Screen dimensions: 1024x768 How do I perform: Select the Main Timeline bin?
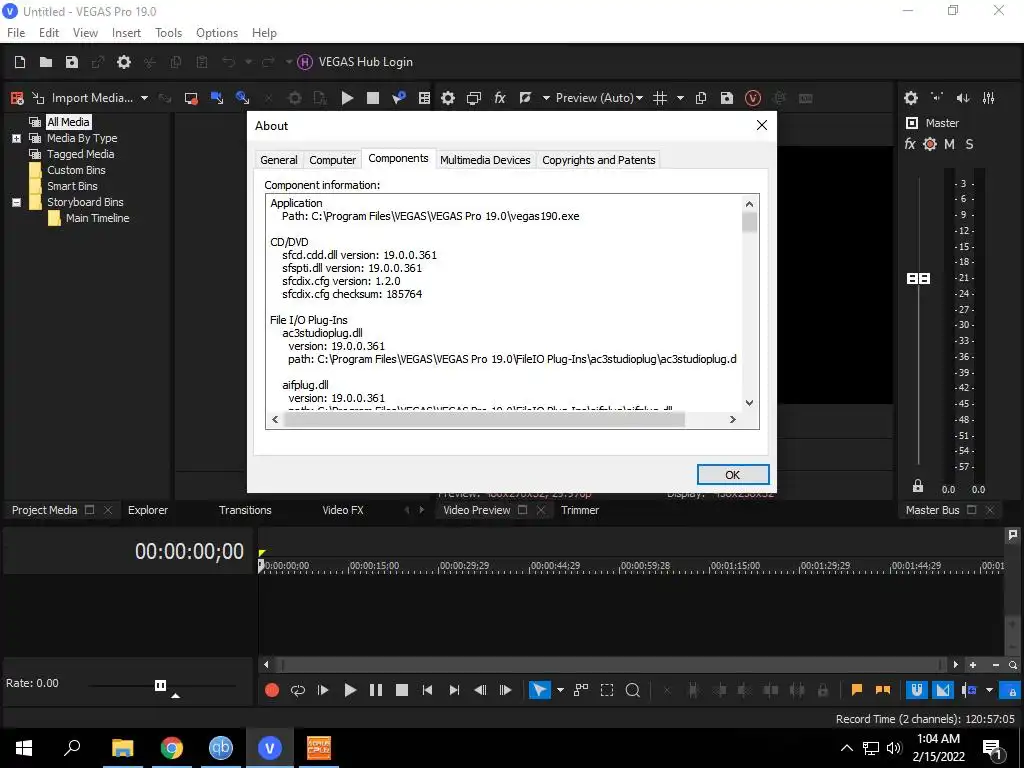coord(97,218)
